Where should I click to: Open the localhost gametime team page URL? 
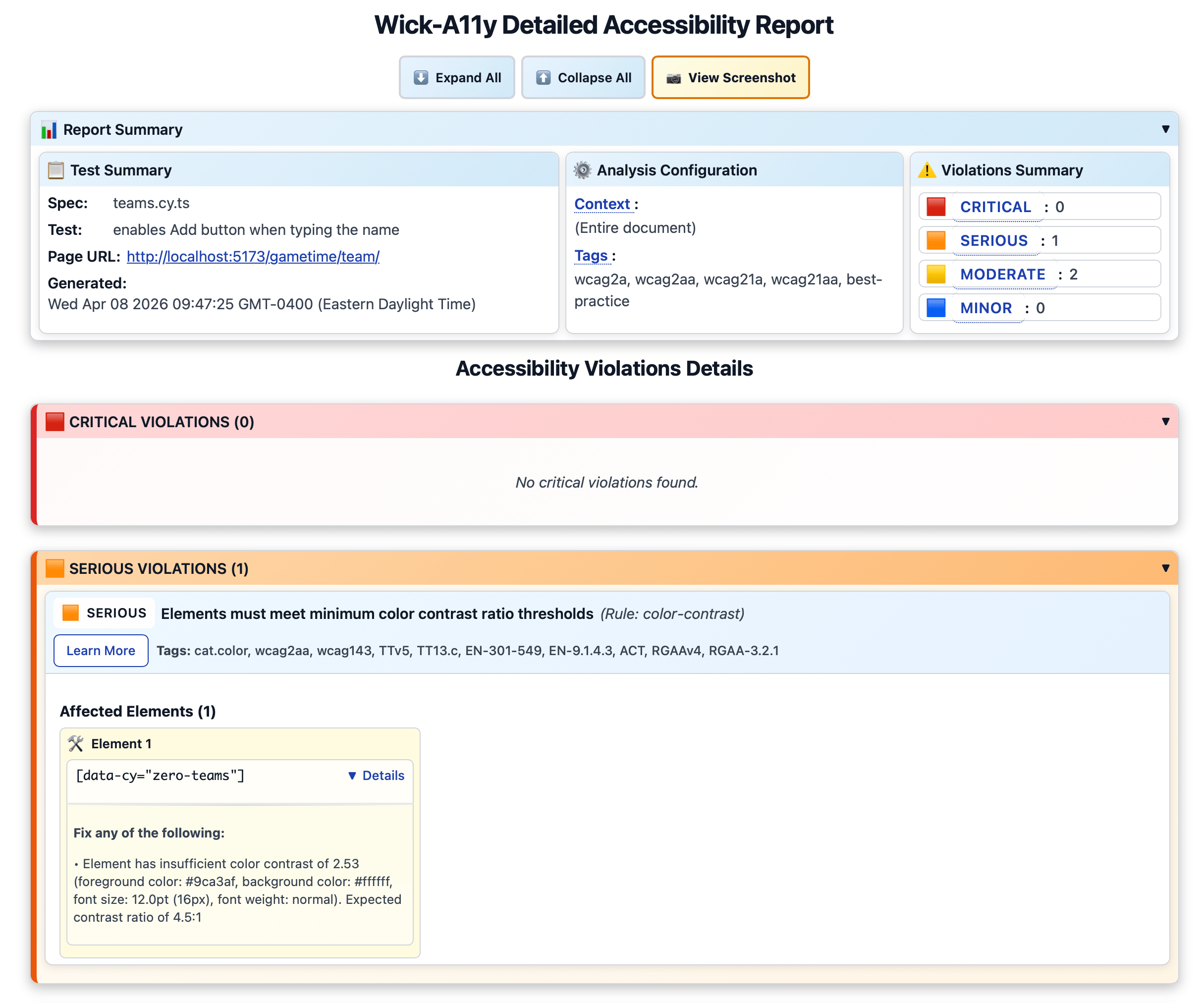pos(253,256)
